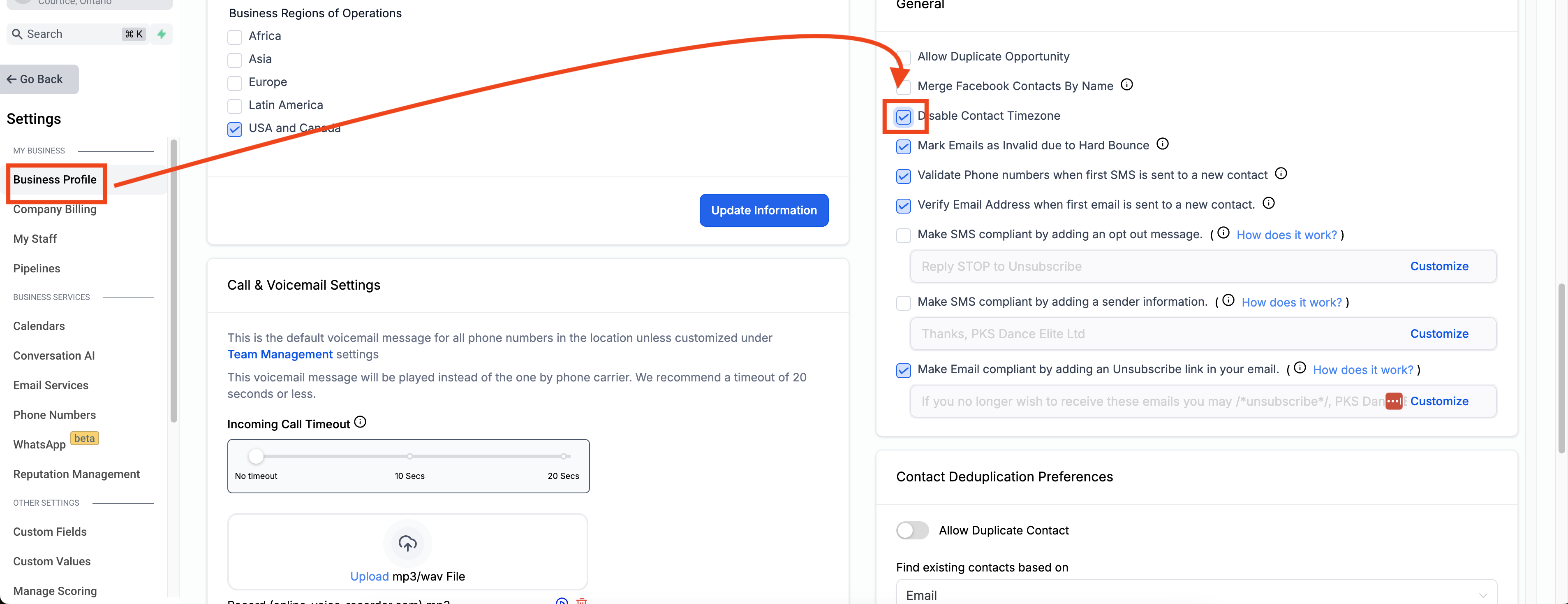Open the Calendars settings page
The height and width of the screenshot is (604, 1568).
pos(39,326)
